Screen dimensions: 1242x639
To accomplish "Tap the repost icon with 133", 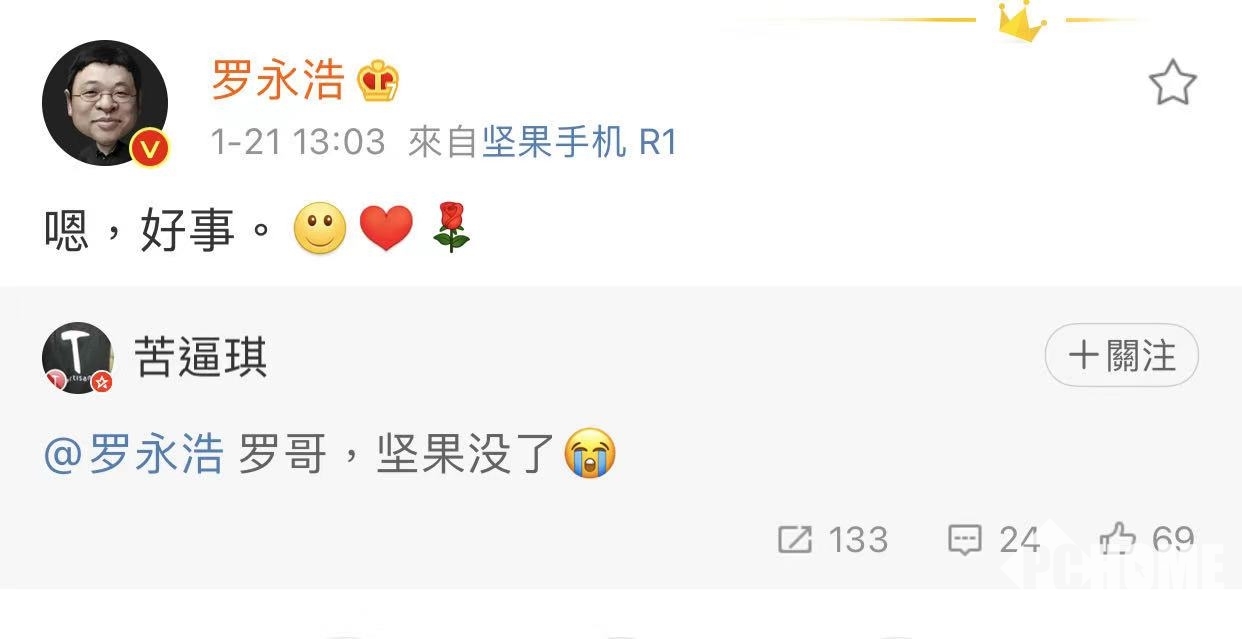I will [x=832, y=540].
